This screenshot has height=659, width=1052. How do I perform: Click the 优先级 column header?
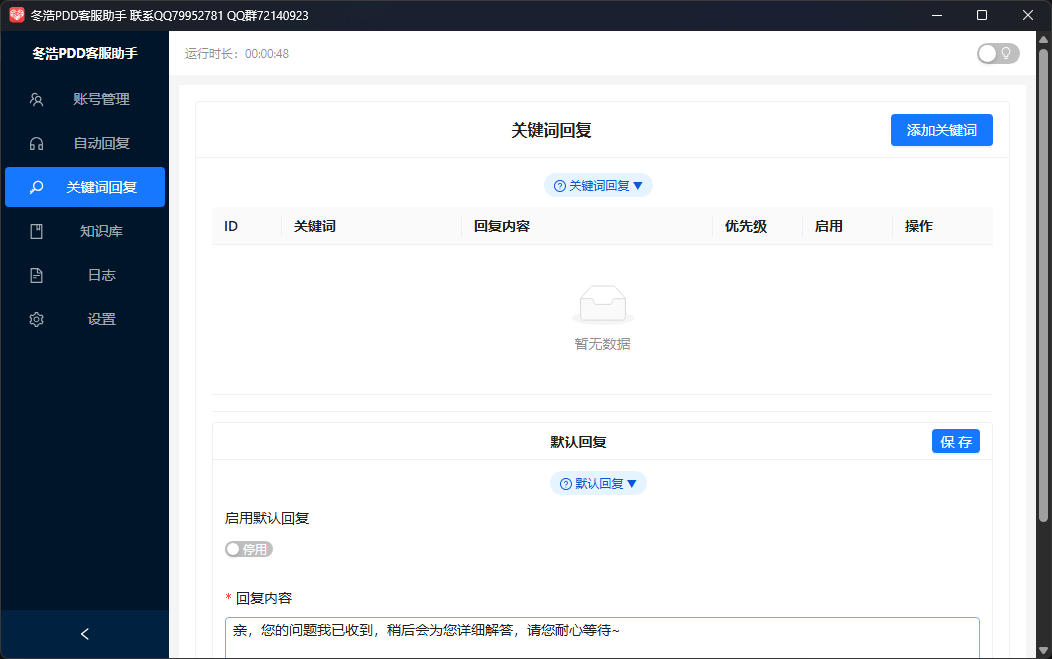[x=745, y=227]
